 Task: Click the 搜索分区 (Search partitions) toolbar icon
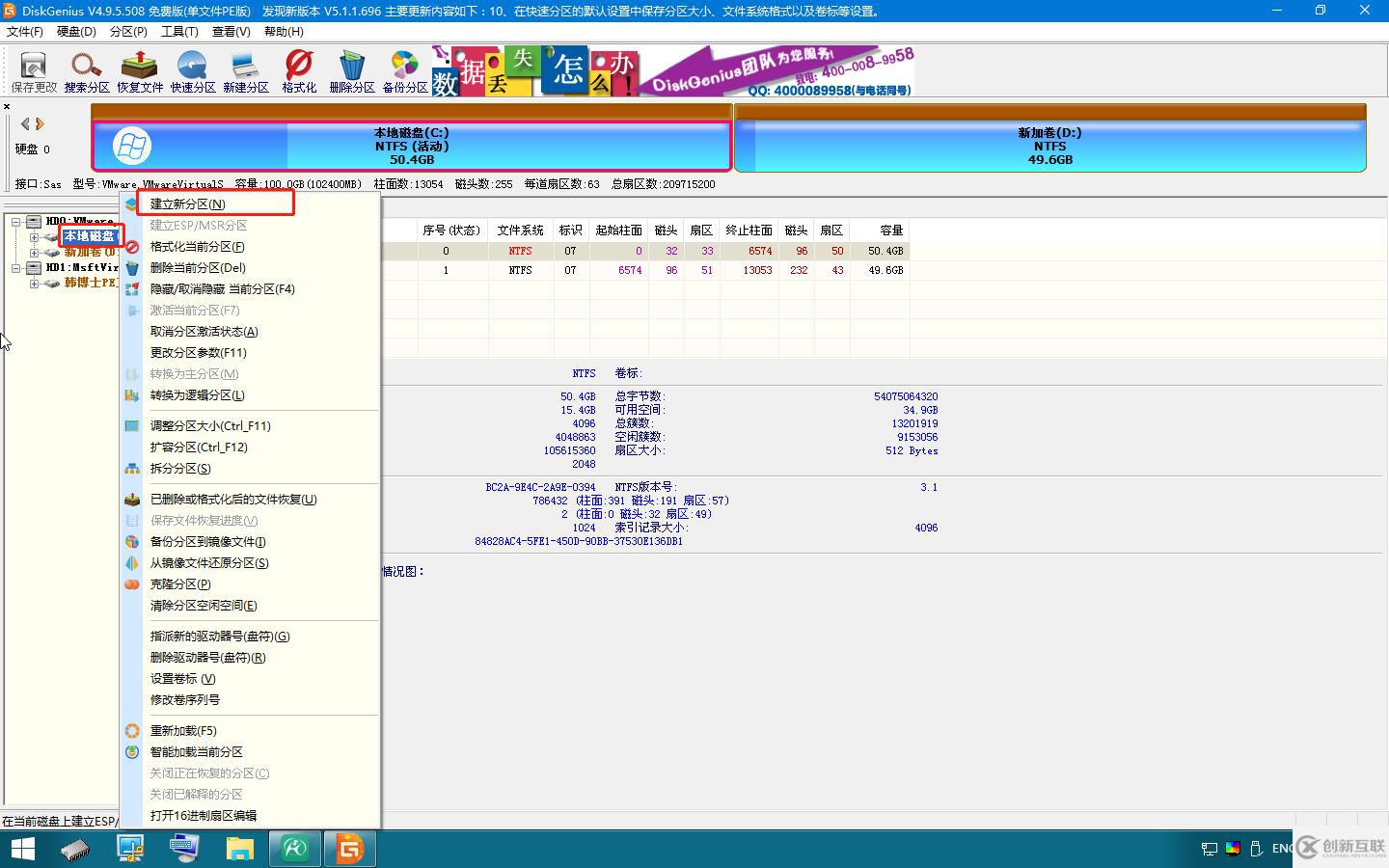tap(87, 71)
